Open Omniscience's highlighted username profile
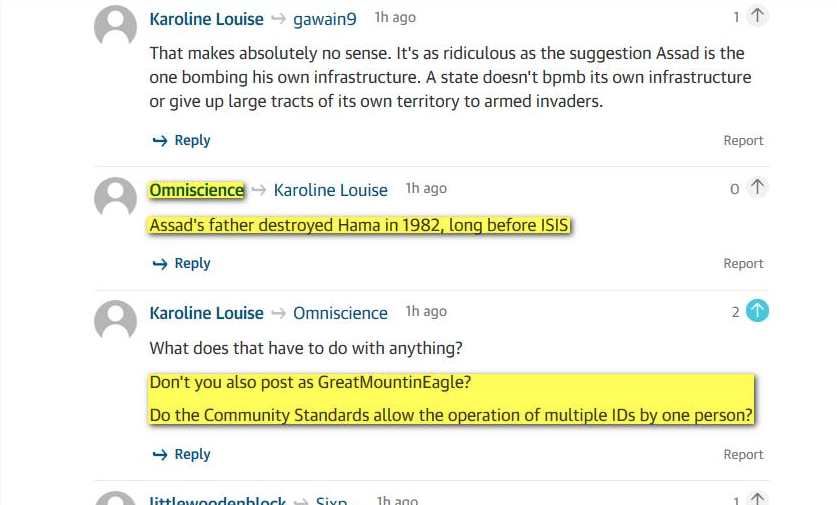Viewport: 837px width, 505px height. (197, 190)
